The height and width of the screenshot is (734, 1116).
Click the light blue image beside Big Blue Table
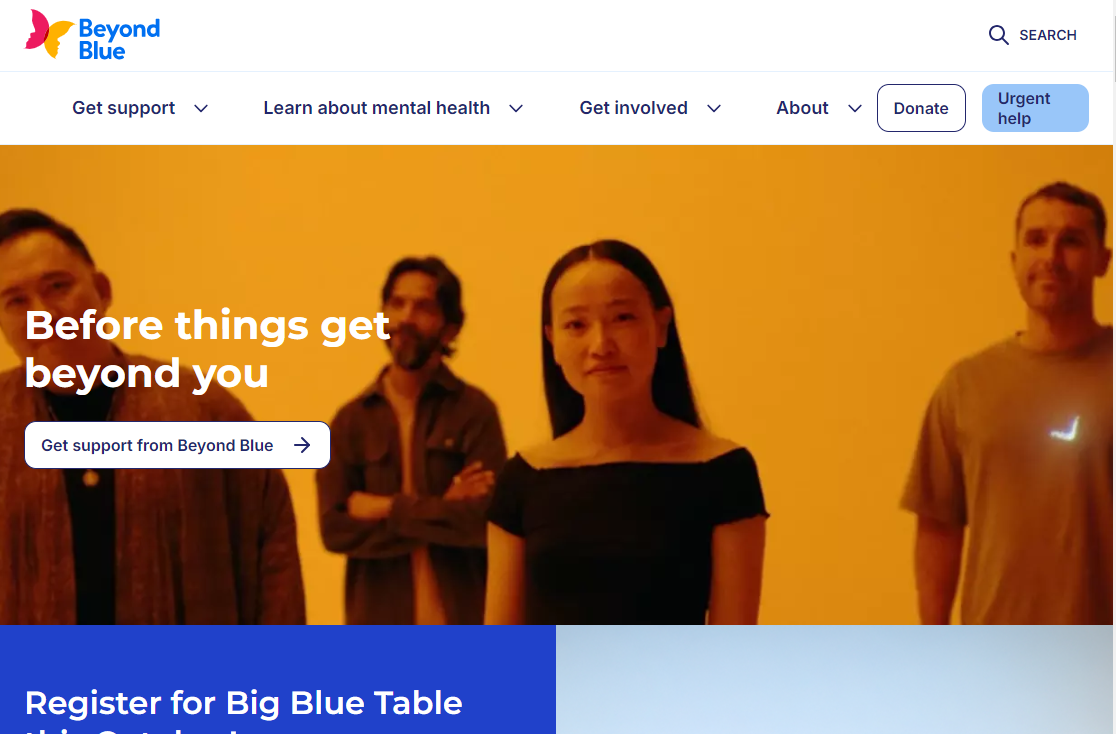pos(834,679)
